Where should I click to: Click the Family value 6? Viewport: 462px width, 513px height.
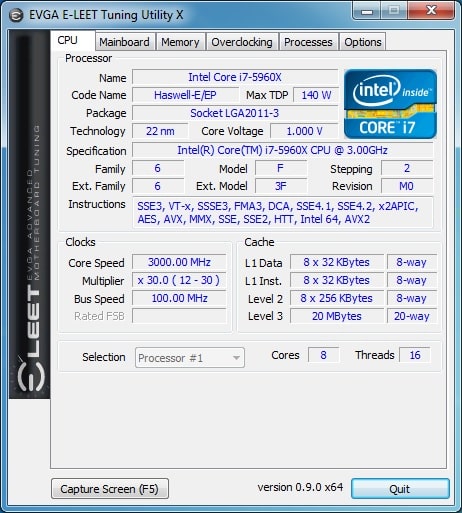[x=158, y=168]
